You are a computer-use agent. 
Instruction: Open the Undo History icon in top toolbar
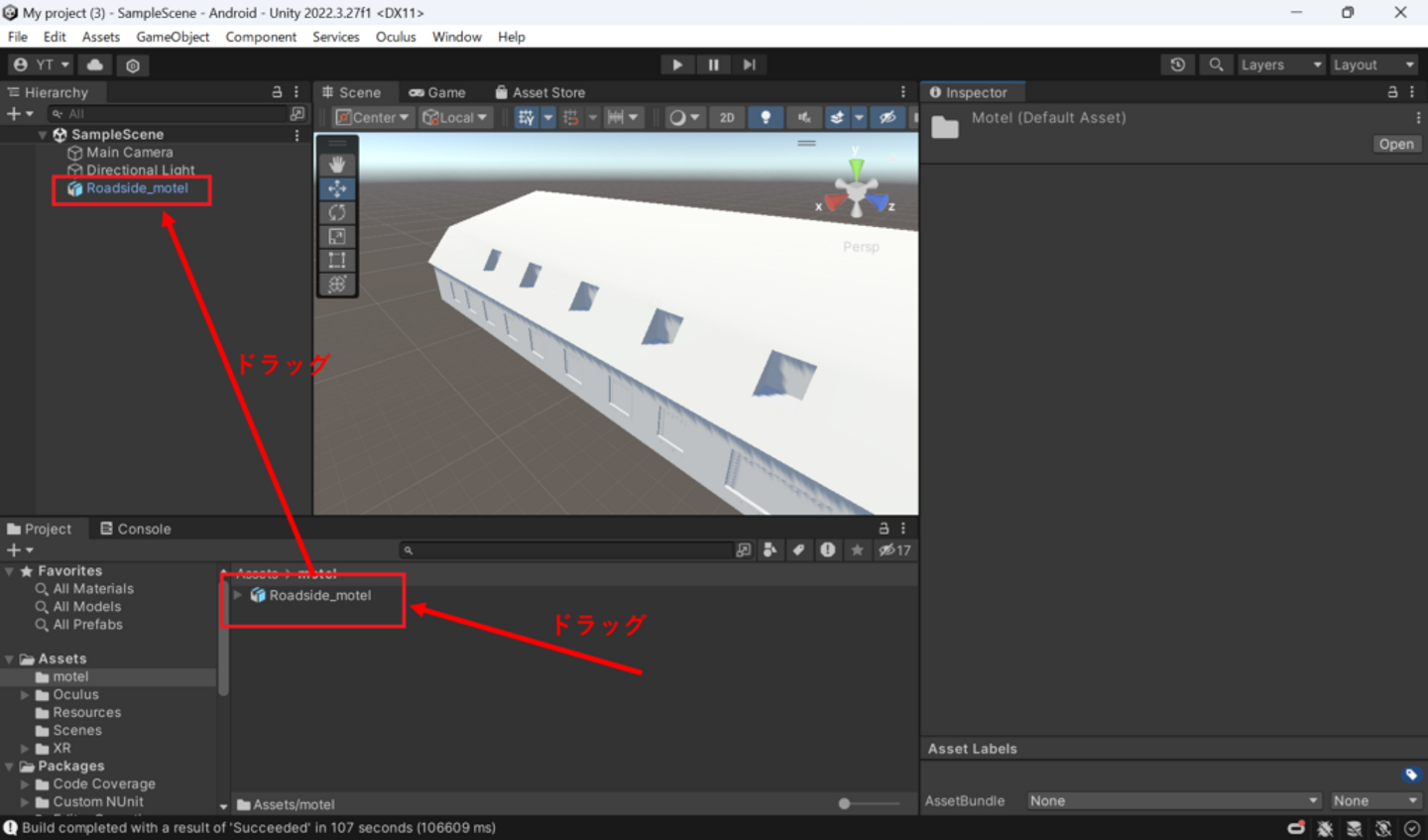[x=1177, y=64]
